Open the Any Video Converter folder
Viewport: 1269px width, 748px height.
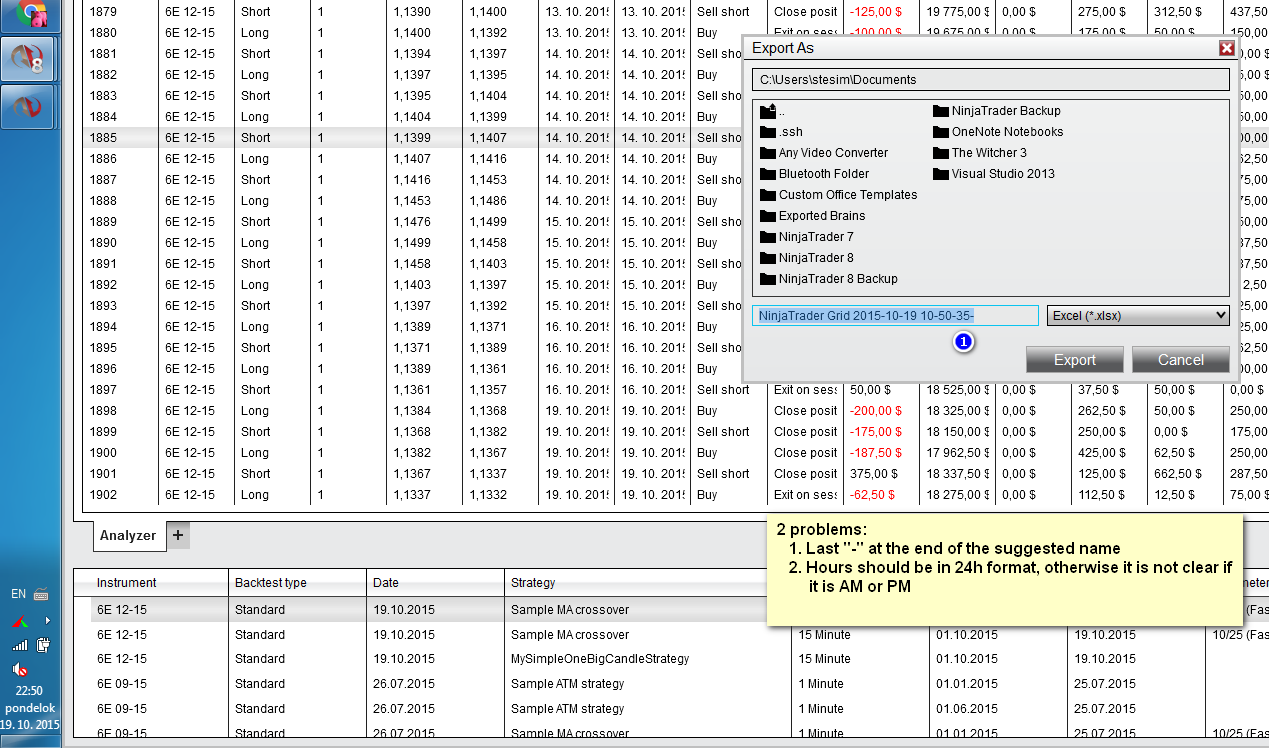(x=824, y=153)
